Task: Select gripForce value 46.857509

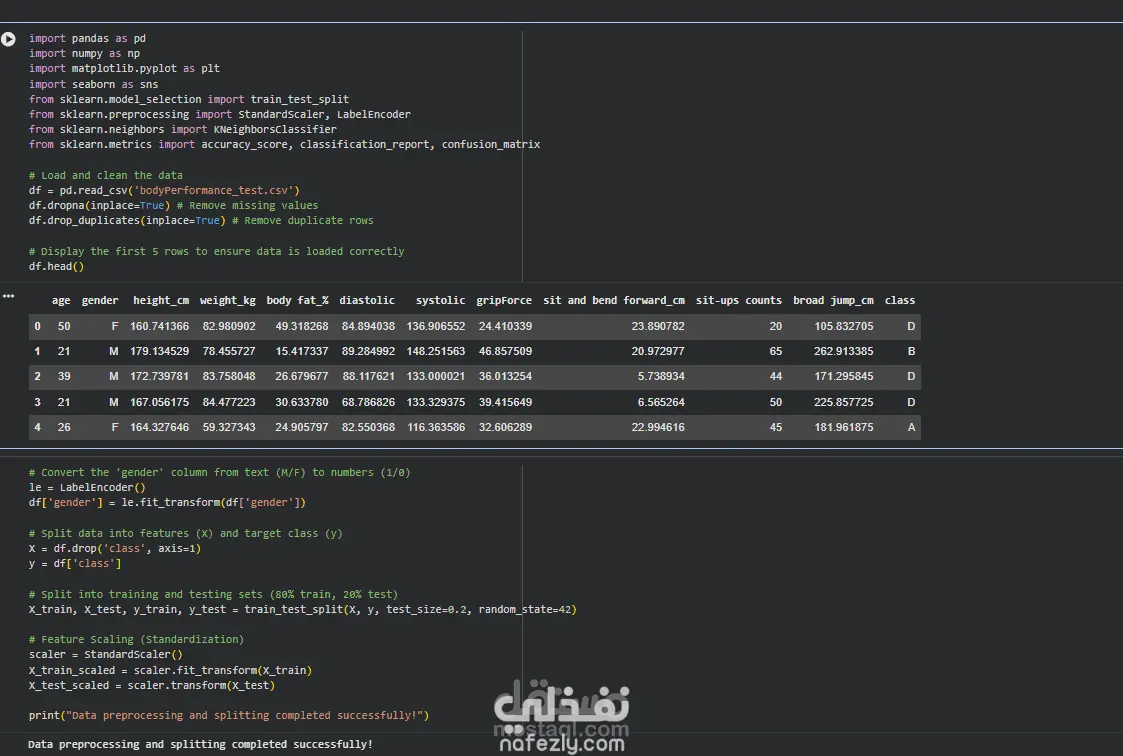Action: [505, 352]
